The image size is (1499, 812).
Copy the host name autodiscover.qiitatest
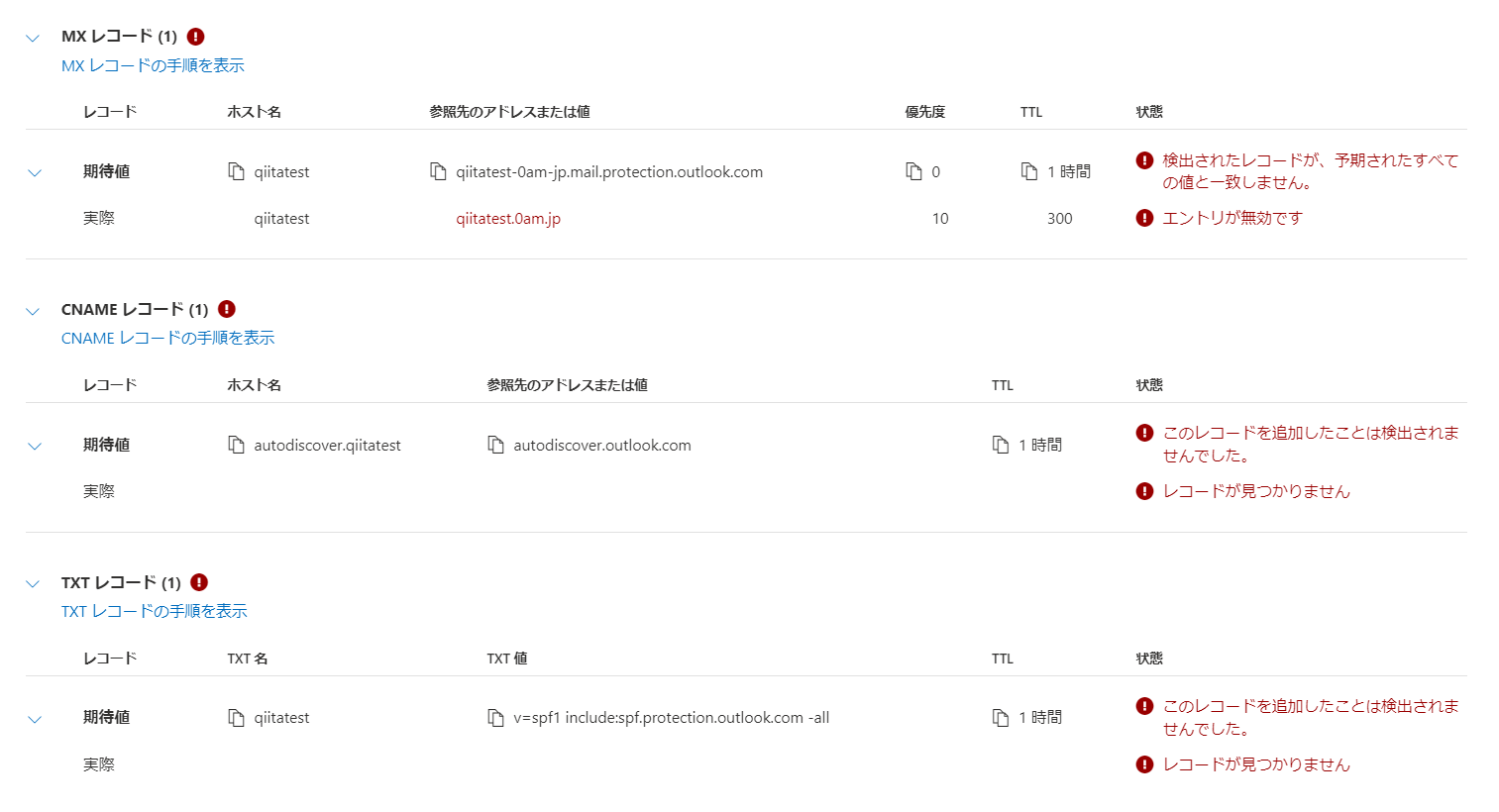tap(236, 445)
